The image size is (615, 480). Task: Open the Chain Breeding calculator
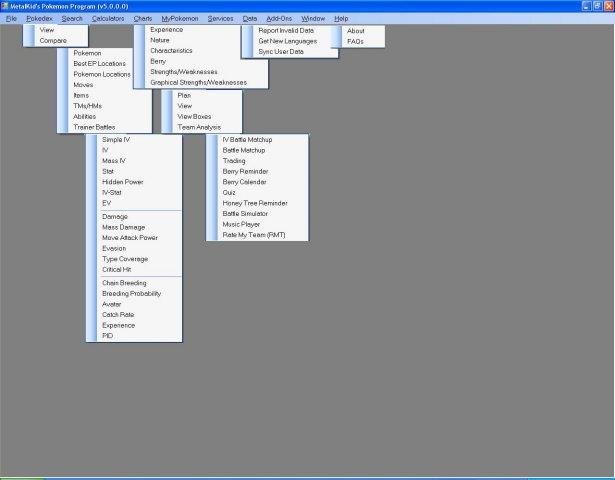pos(124,283)
